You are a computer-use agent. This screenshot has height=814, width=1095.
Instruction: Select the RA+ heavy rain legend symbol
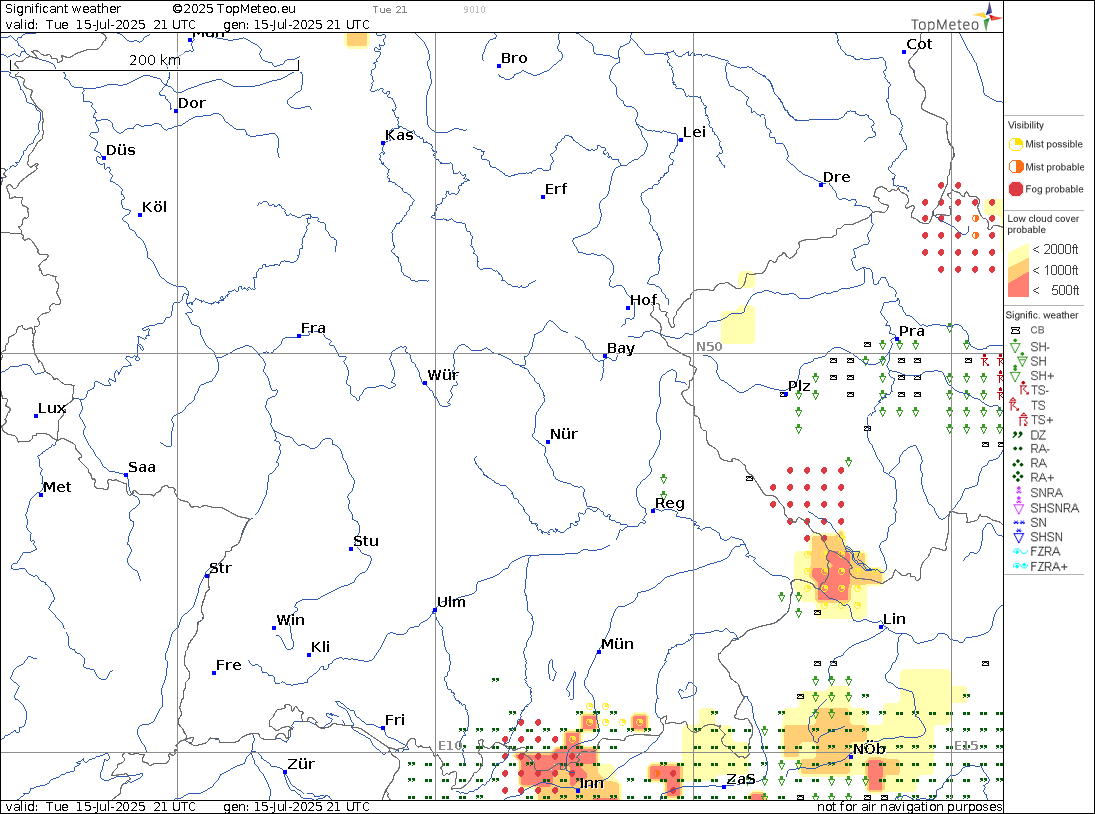point(1017,478)
